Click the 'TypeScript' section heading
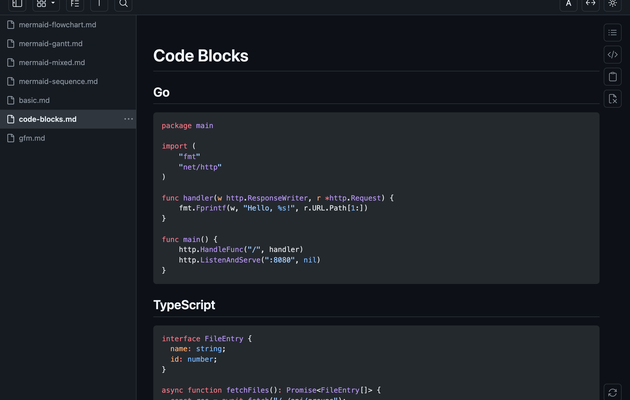This screenshot has width=630, height=400. click(x=184, y=305)
